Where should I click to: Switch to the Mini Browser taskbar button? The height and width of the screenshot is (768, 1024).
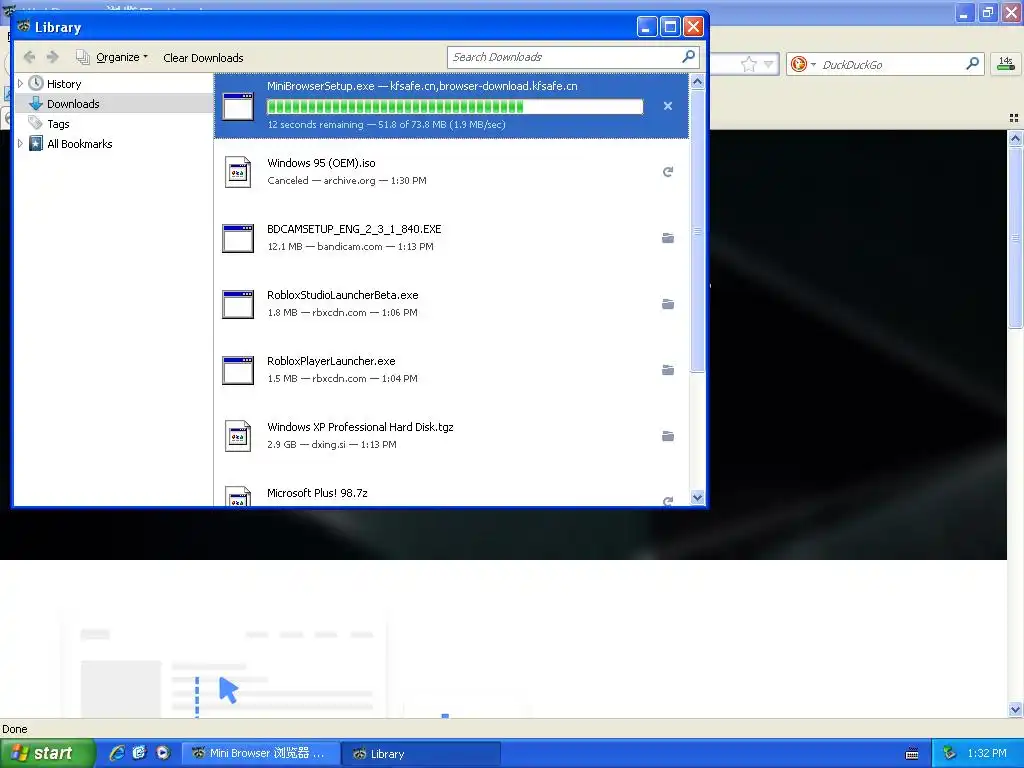260,754
